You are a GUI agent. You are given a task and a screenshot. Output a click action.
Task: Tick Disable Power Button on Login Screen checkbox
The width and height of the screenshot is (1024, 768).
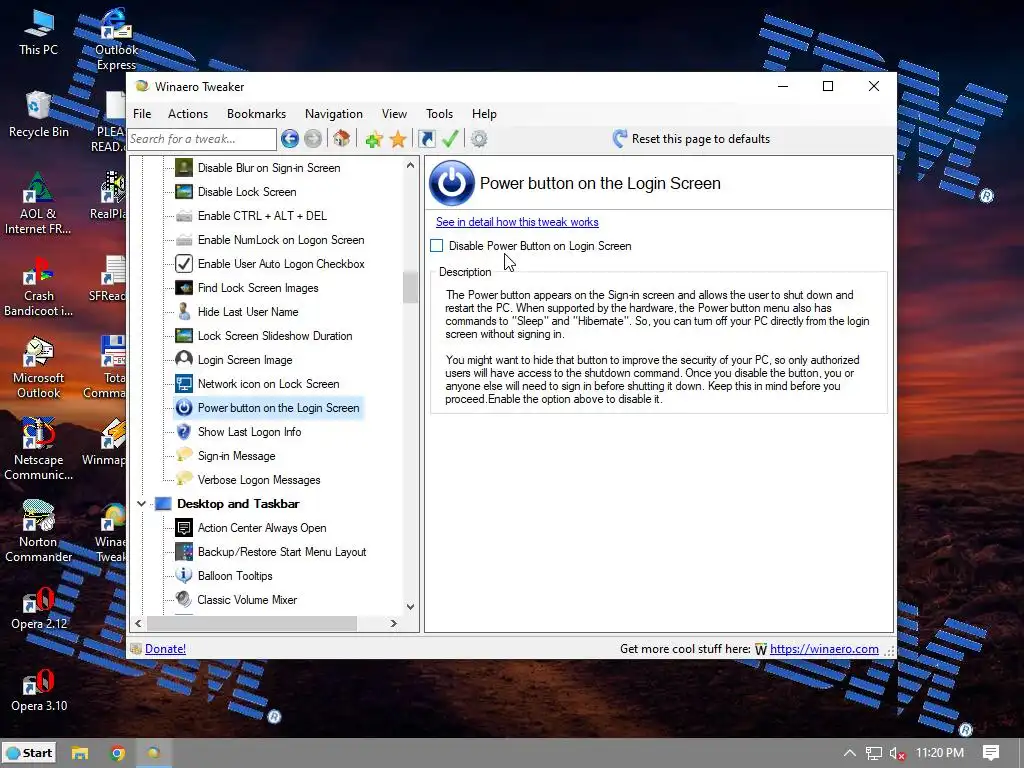(437, 246)
